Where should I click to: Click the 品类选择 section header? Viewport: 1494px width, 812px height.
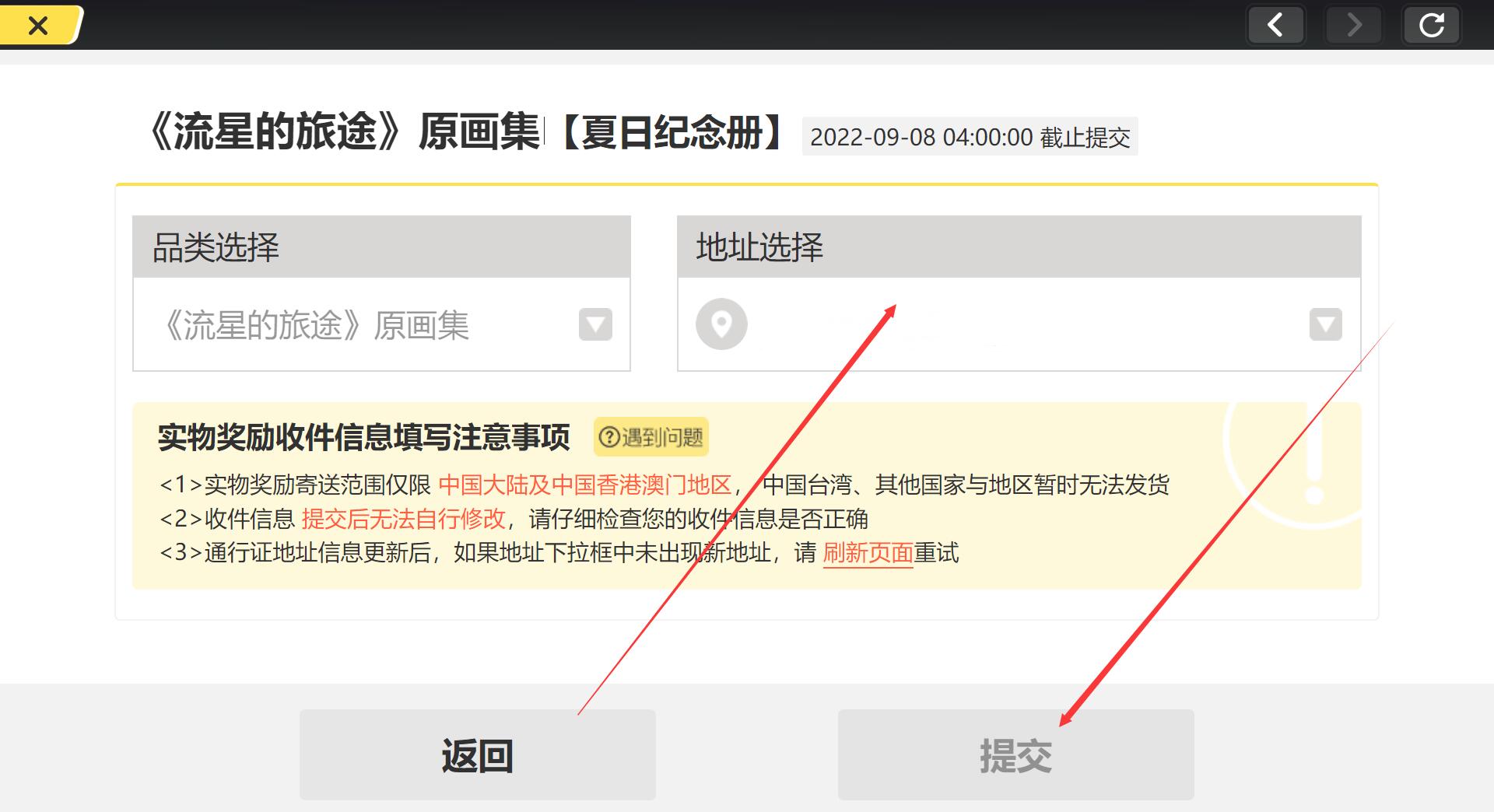[x=381, y=247]
